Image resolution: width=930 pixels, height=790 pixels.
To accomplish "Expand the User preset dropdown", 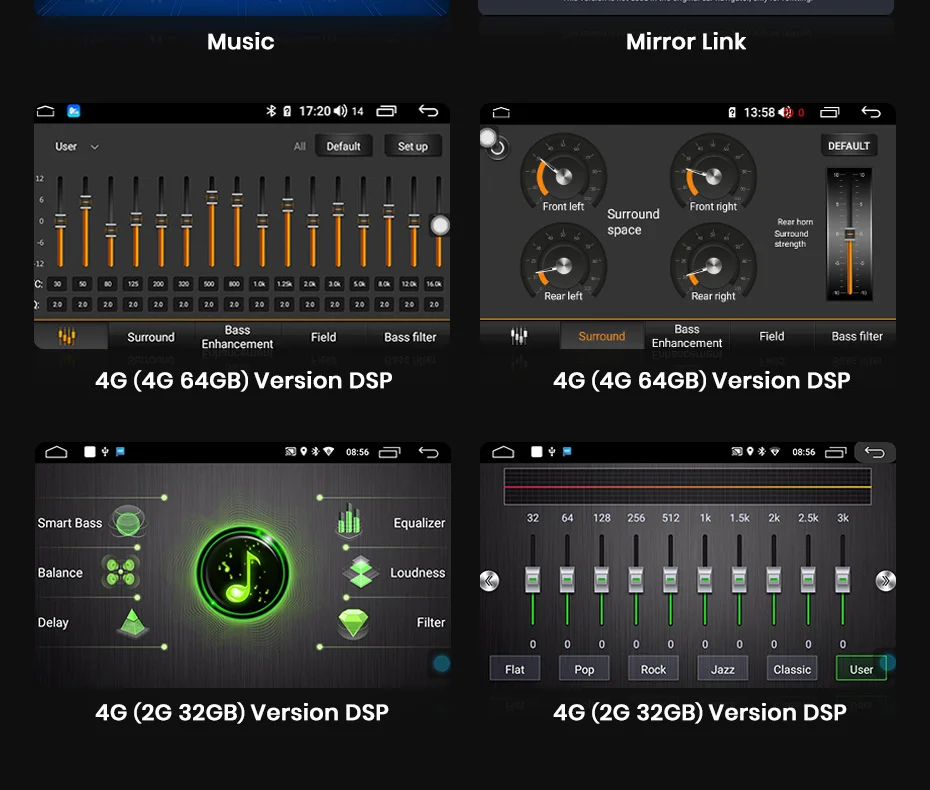I will pos(77,146).
